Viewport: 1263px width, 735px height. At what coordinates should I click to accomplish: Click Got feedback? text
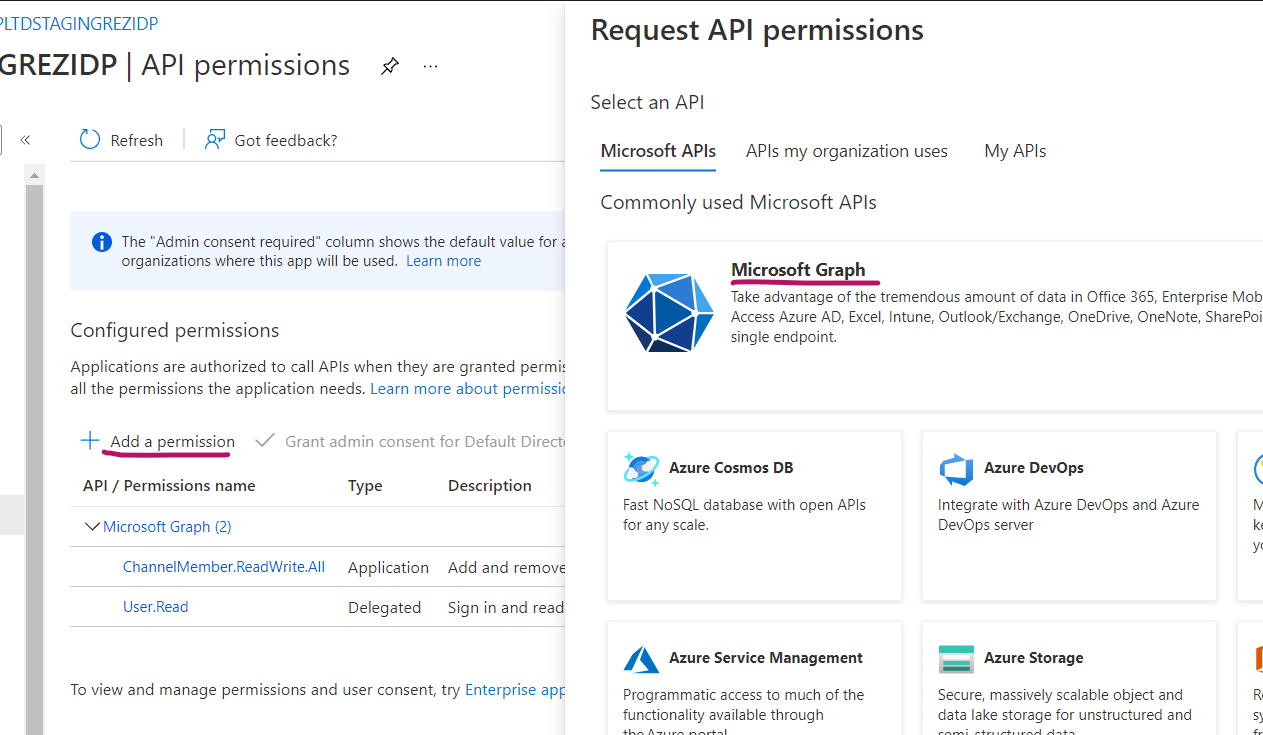286,141
